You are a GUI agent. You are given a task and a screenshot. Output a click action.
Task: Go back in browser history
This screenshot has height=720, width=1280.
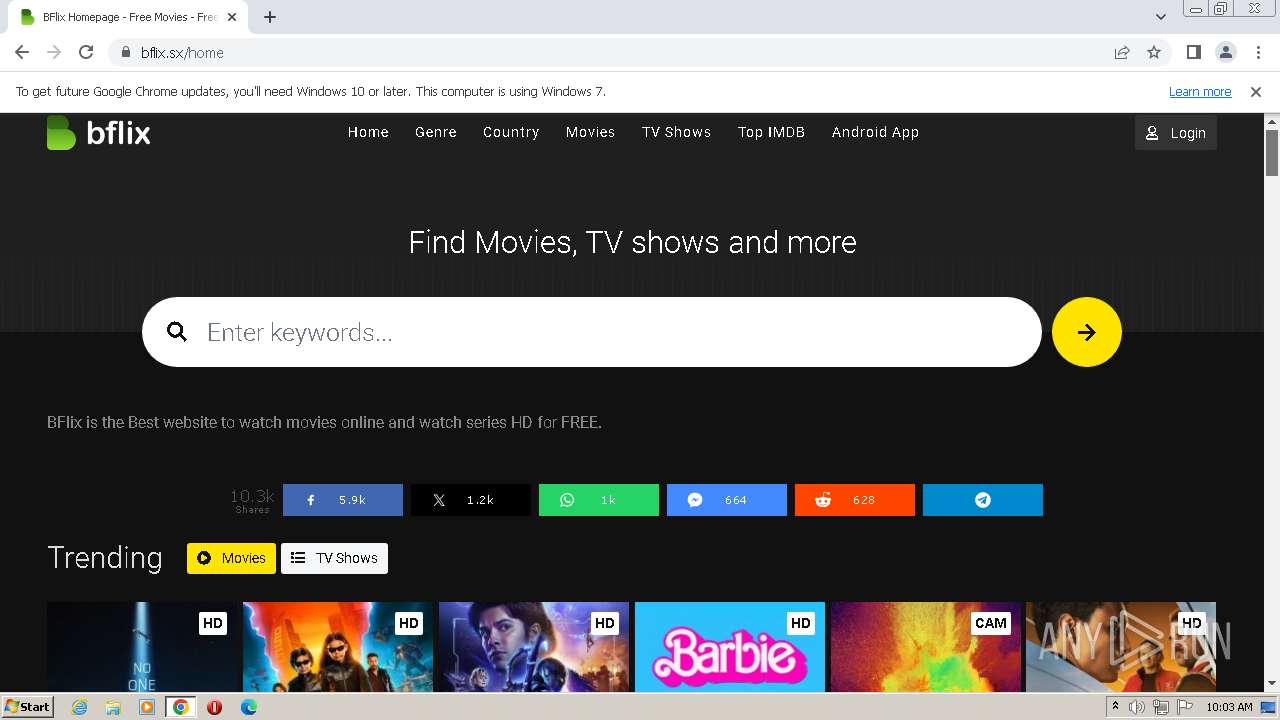tap(22, 52)
